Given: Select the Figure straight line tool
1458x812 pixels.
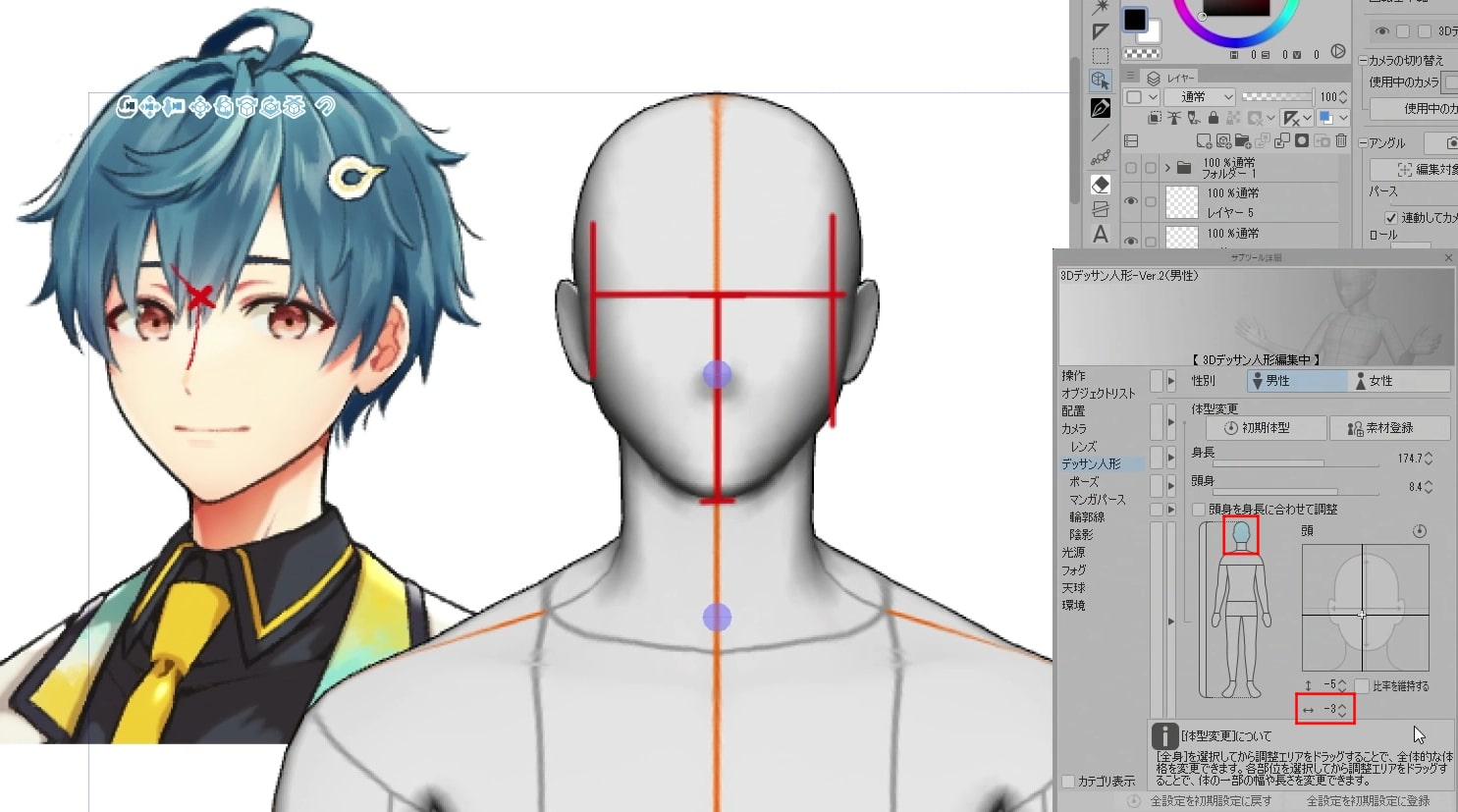Looking at the screenshot, I should (x=1101, y=133).
